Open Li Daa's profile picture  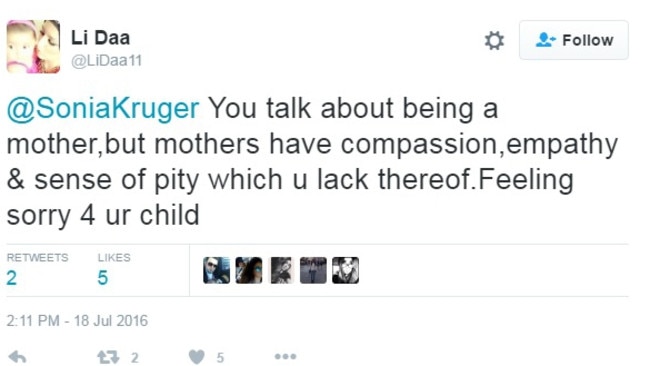[33, 46]
